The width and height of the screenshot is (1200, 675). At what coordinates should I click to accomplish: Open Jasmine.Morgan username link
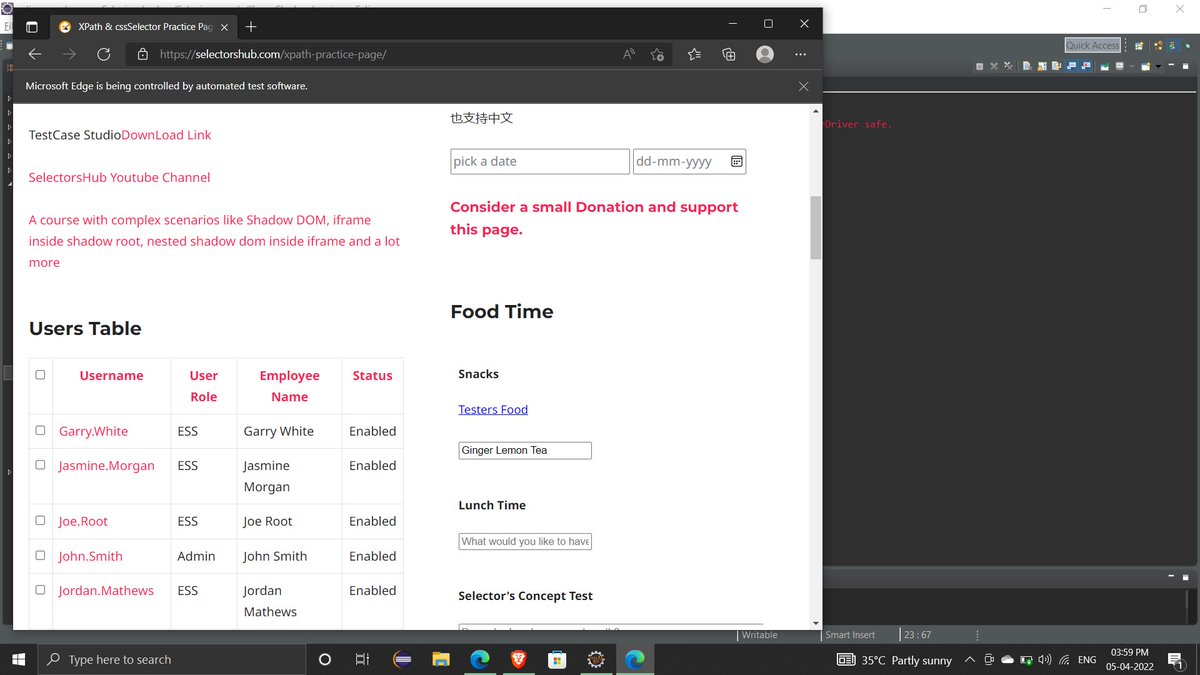106,466
